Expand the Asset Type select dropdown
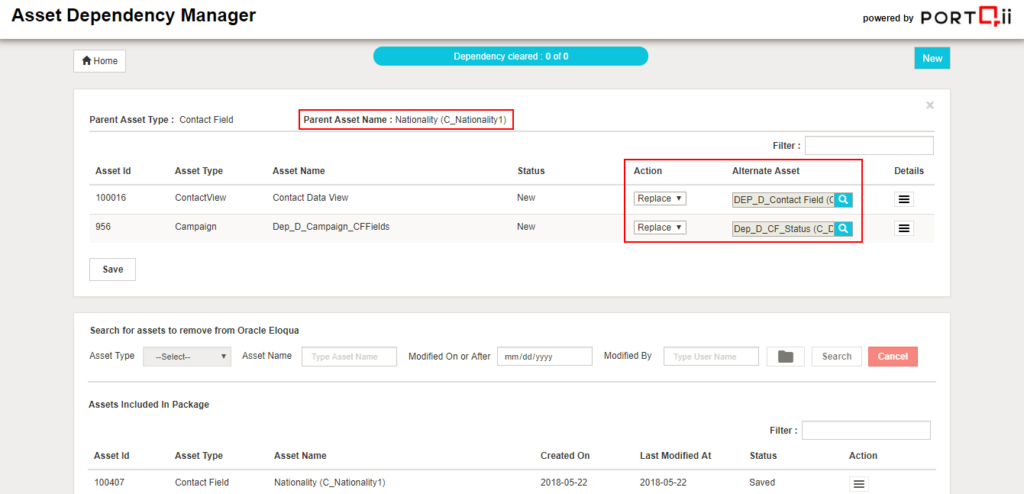This screenshot has height=494, width=1024. click(x=187, y=356)
